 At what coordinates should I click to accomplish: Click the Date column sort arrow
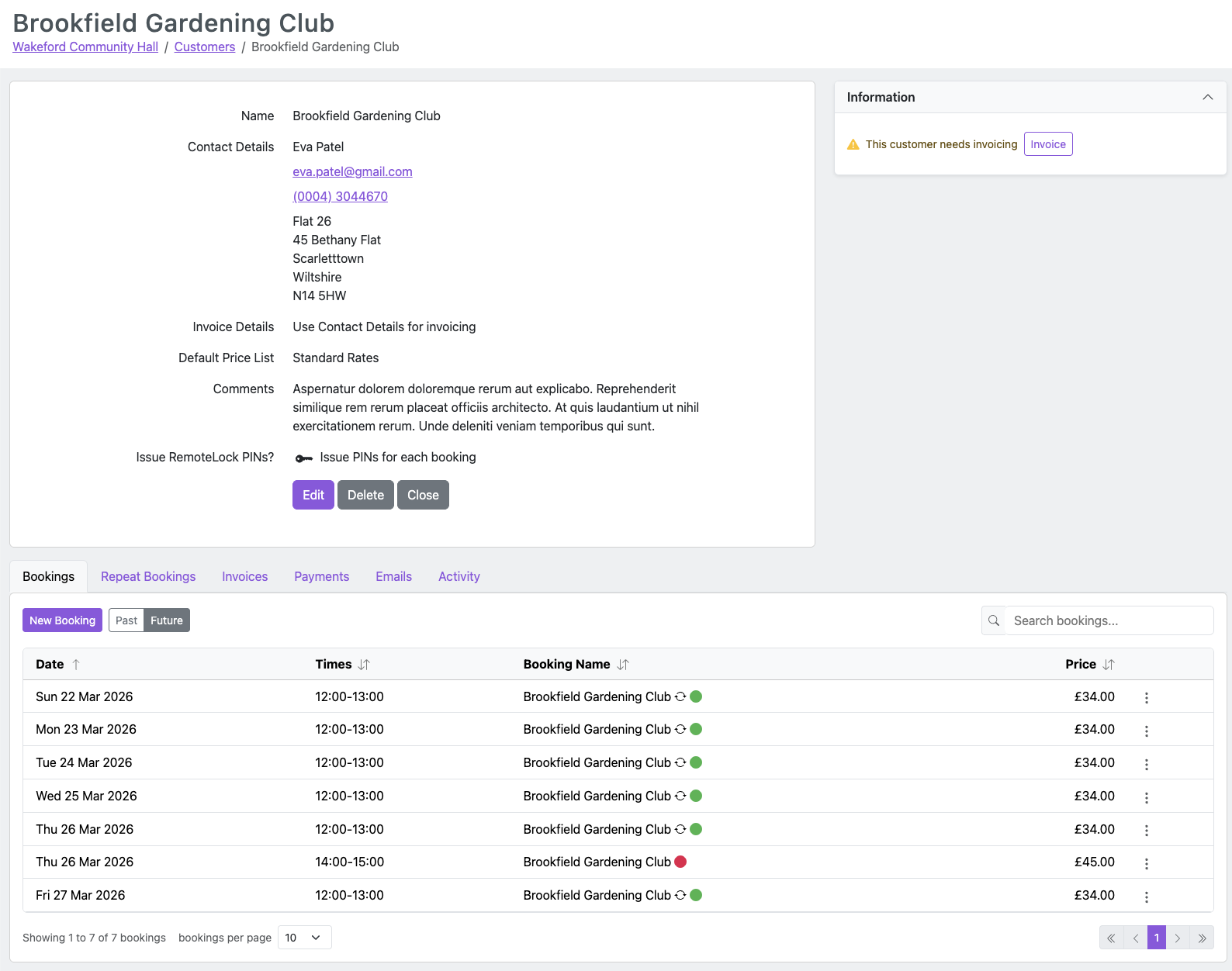tap(76, 665)
